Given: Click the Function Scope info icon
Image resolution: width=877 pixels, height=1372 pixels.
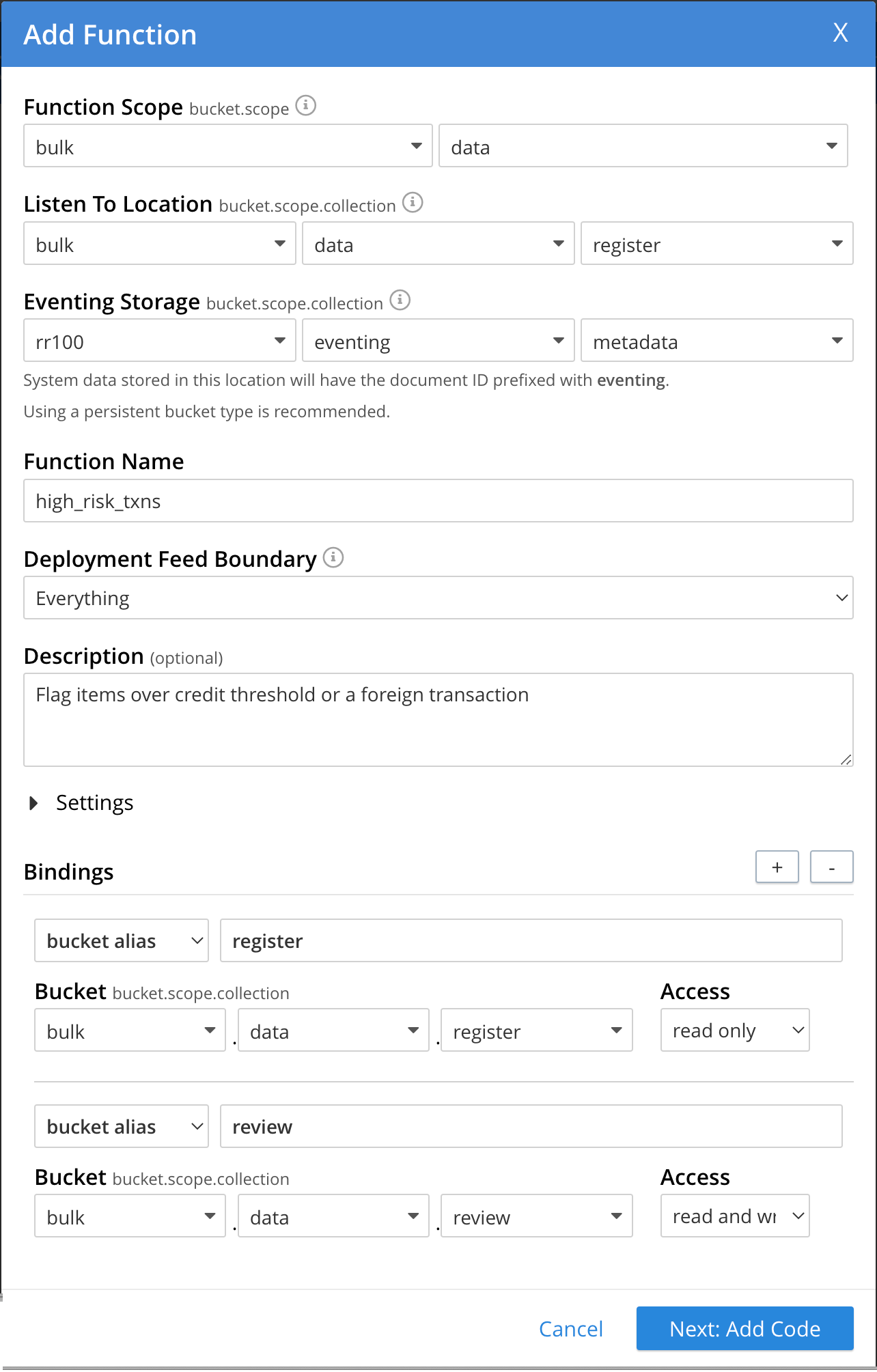Looking at the screenshot, I should 305,106.
